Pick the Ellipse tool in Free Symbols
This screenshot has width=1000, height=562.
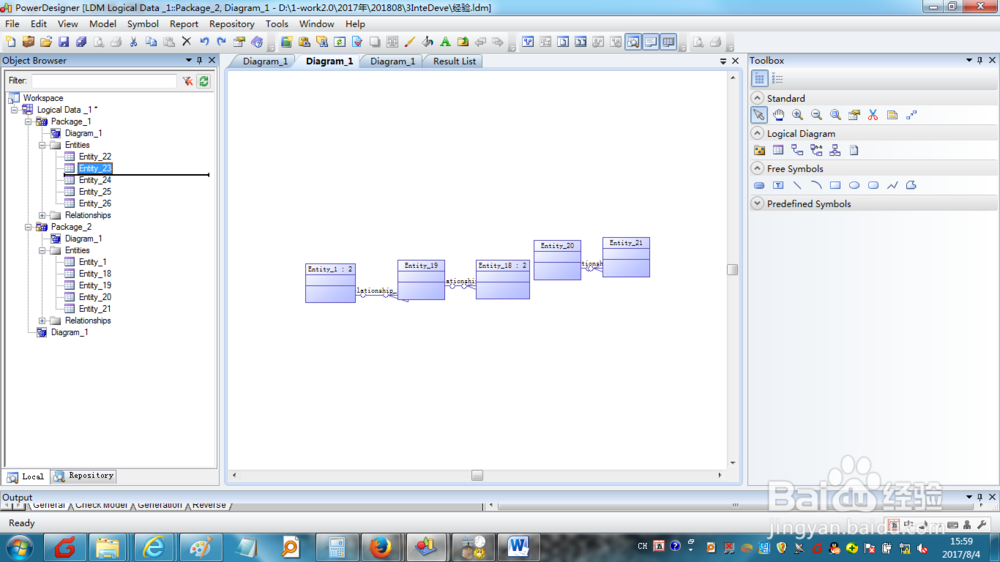[854, 185]
